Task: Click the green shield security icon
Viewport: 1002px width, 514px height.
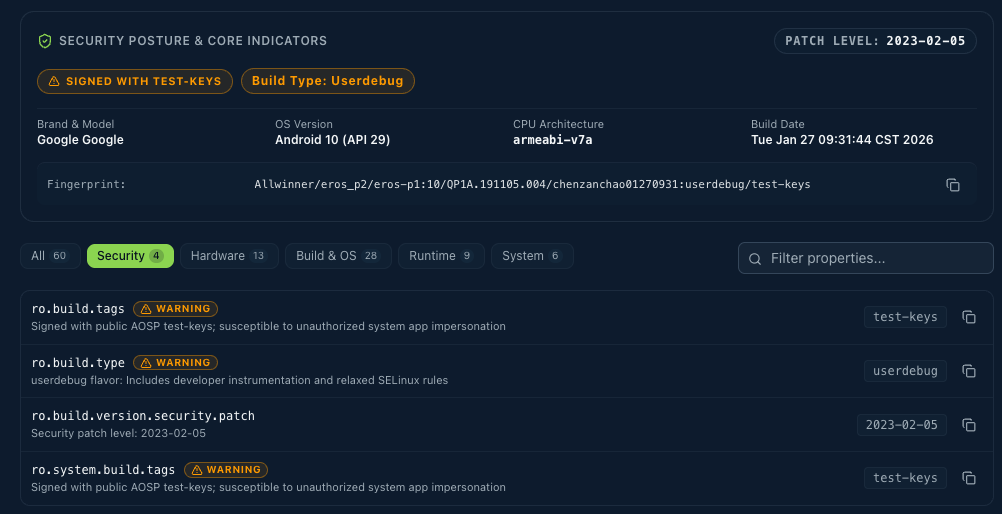Action: coord(45,41)
